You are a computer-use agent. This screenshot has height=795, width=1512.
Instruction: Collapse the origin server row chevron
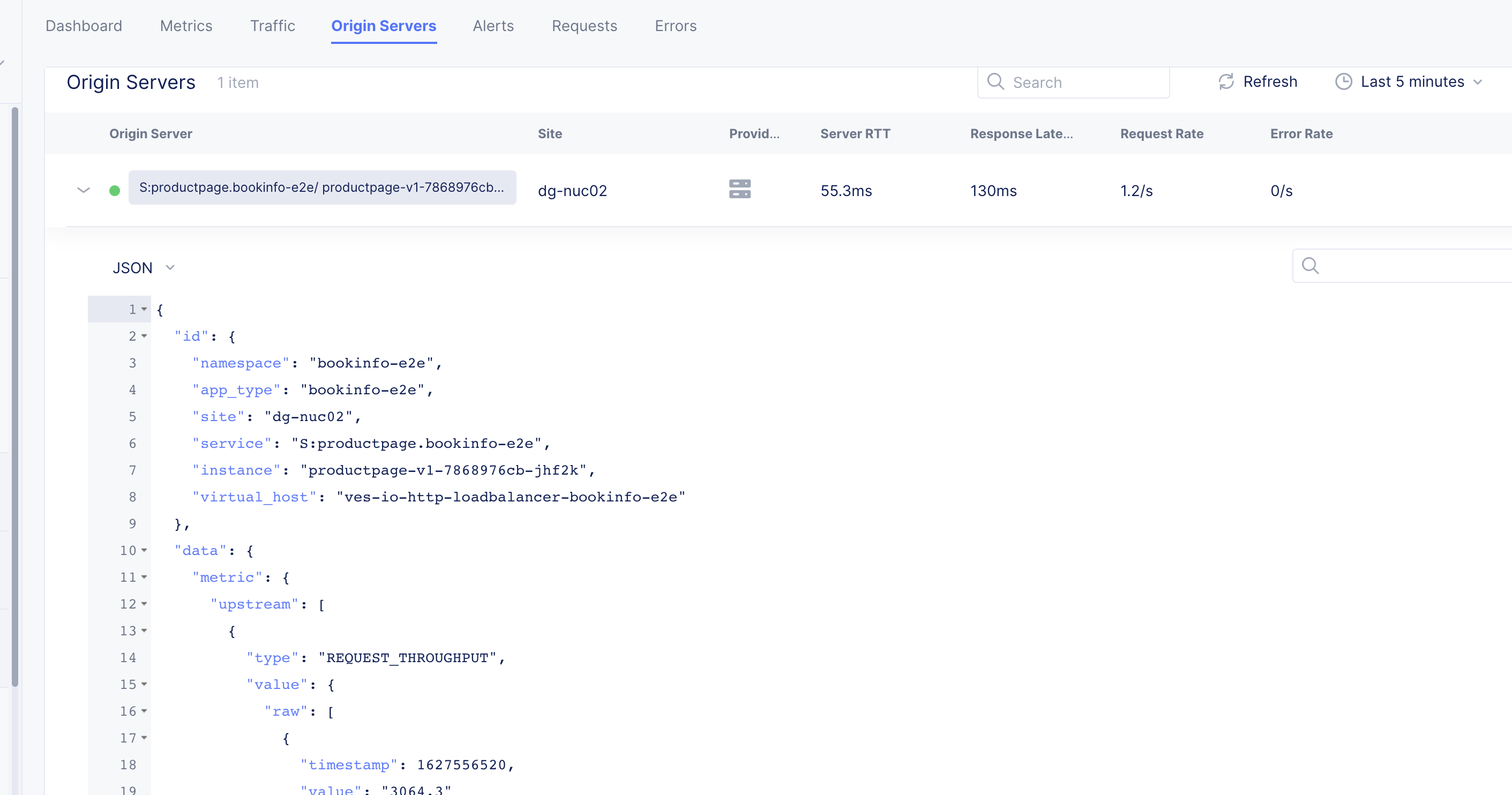pos(84,190)
